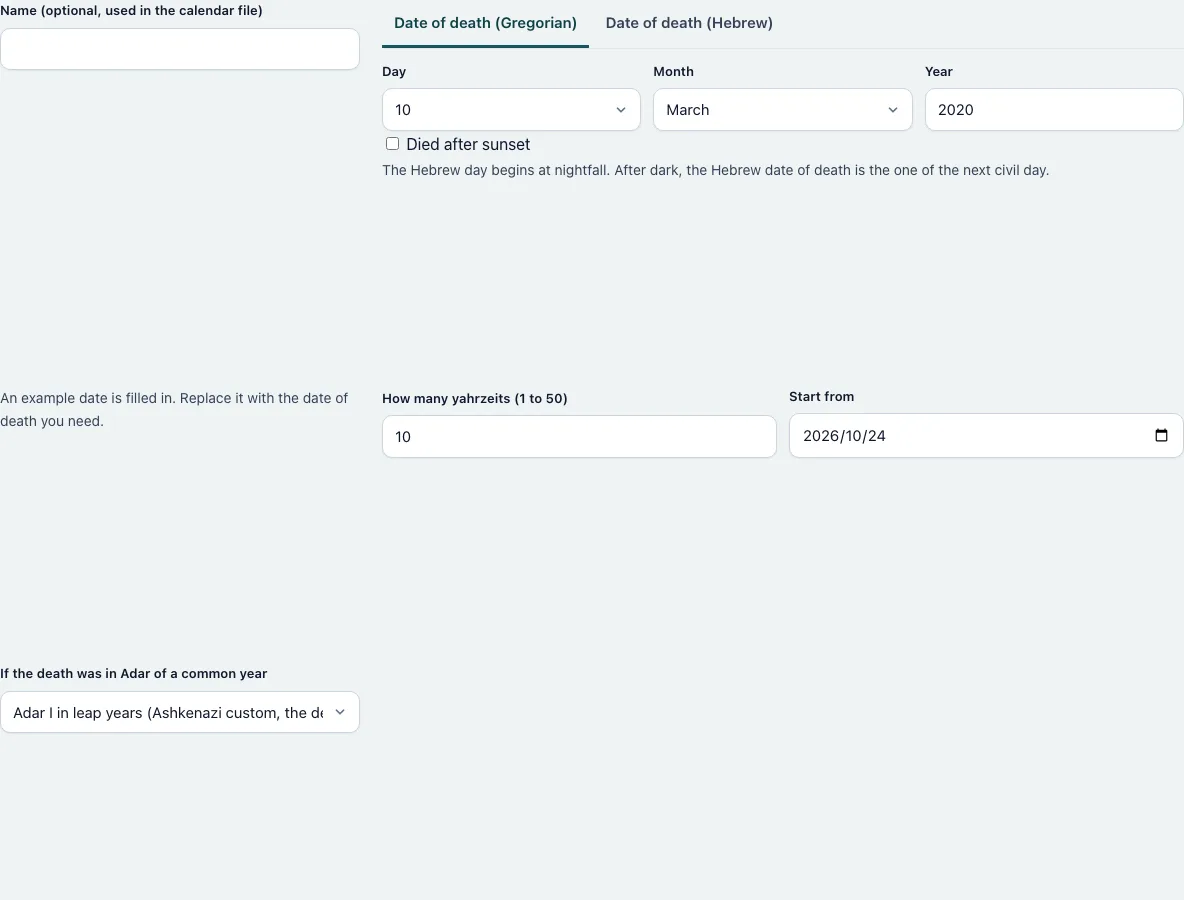Open the Month dropdown showing March
Viewport: 1184px width, 900px height.
pyautogui.click(x=782, y=109)
